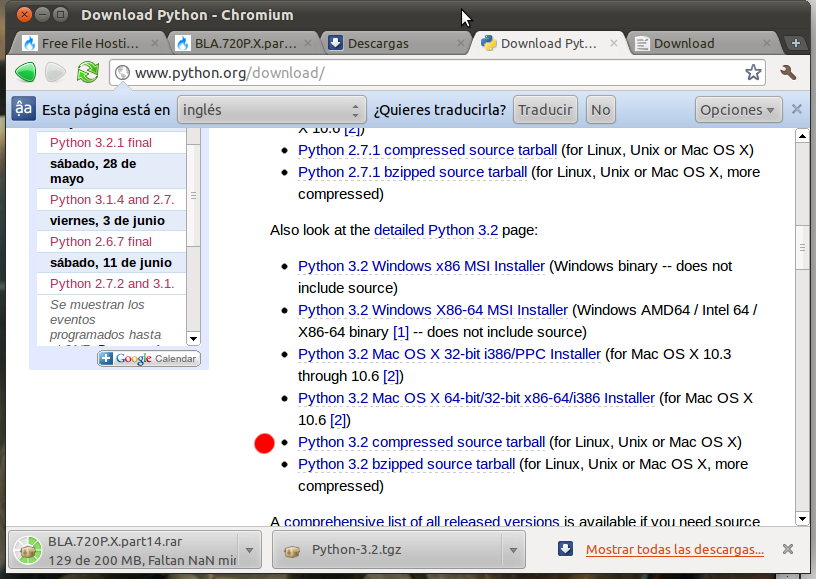
Task: Open the inglés language dropdown
Action: (x=272, y=110)
